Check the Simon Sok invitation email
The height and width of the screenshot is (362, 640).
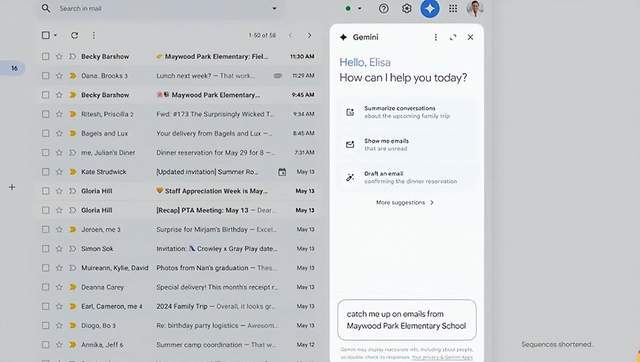click(45, 249)
